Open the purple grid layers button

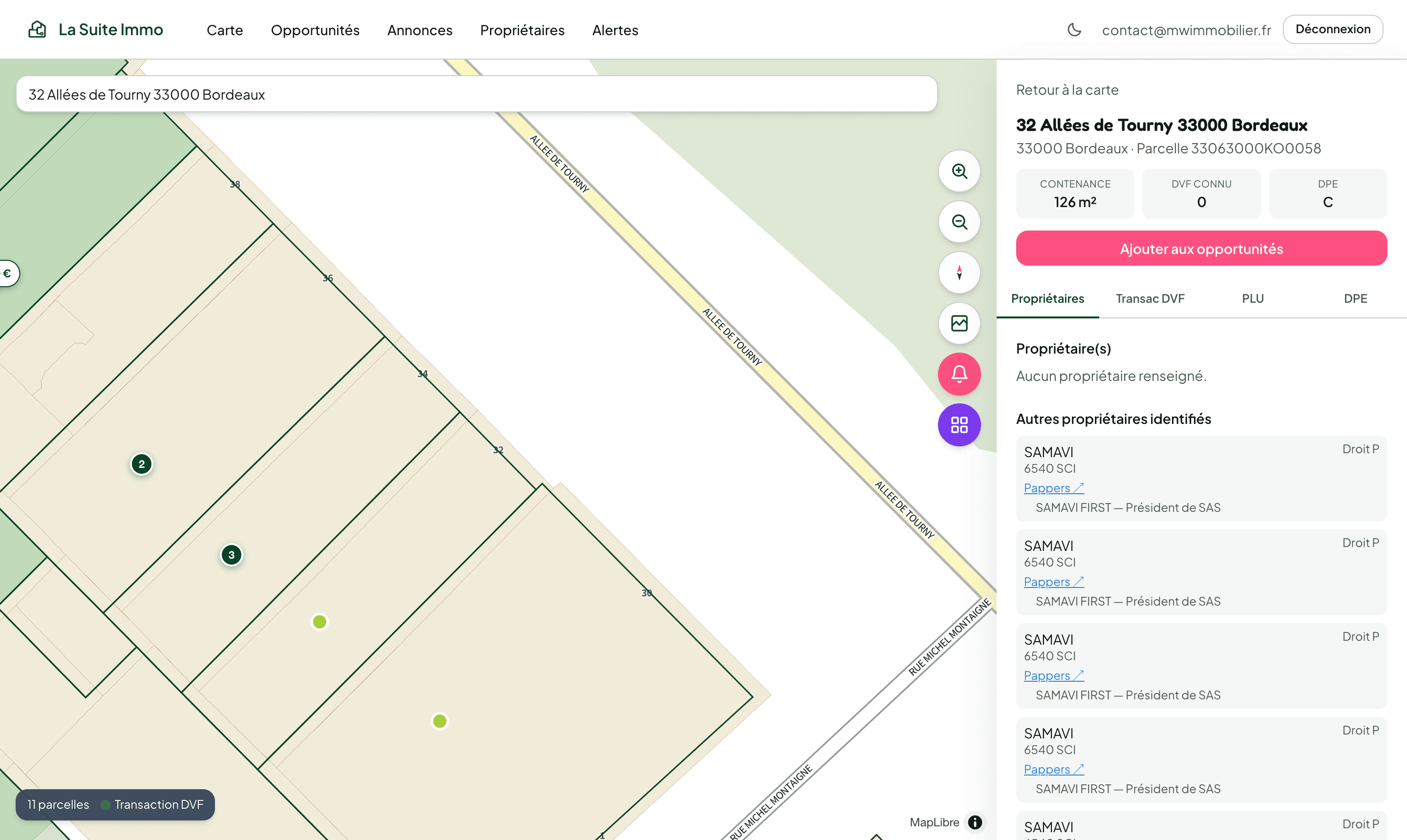959,425
